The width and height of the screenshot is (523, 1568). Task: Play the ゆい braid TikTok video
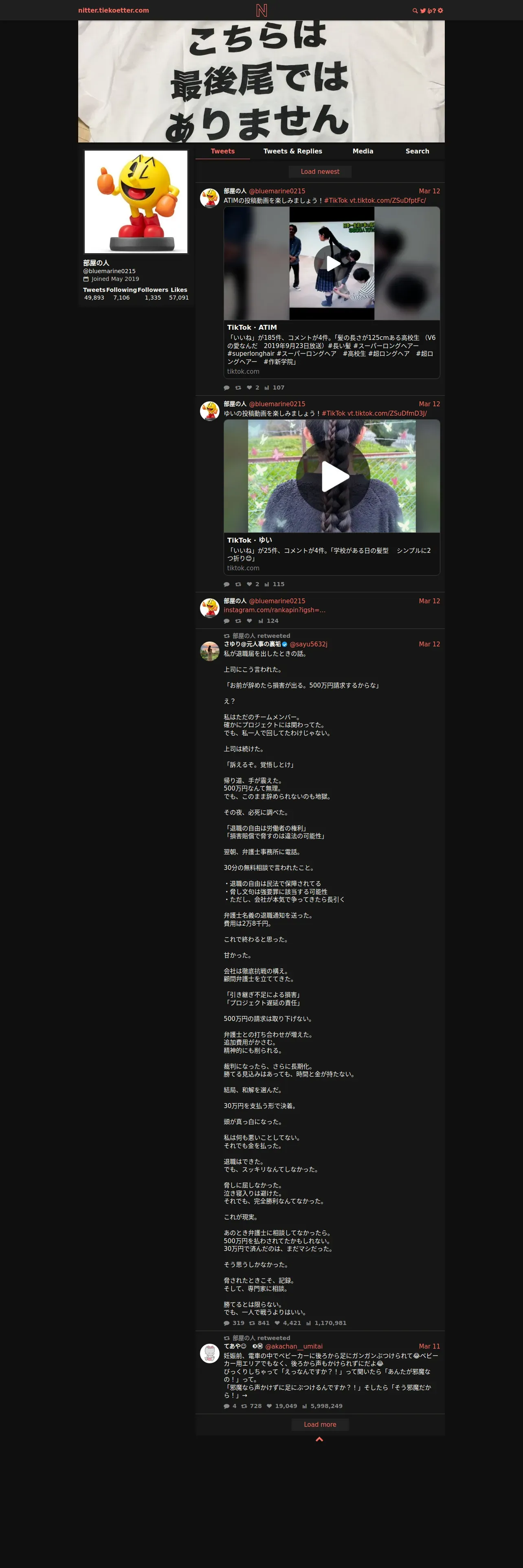pyautogui.click(x=332, y=476)
